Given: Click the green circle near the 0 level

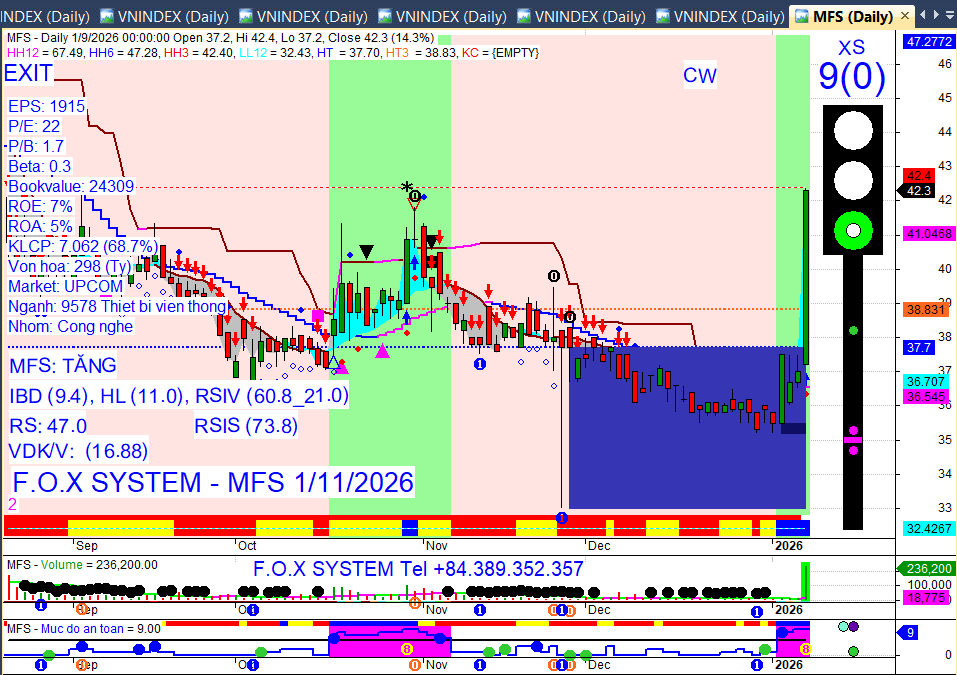Looking at the screenshot, I should pos(853,651).
